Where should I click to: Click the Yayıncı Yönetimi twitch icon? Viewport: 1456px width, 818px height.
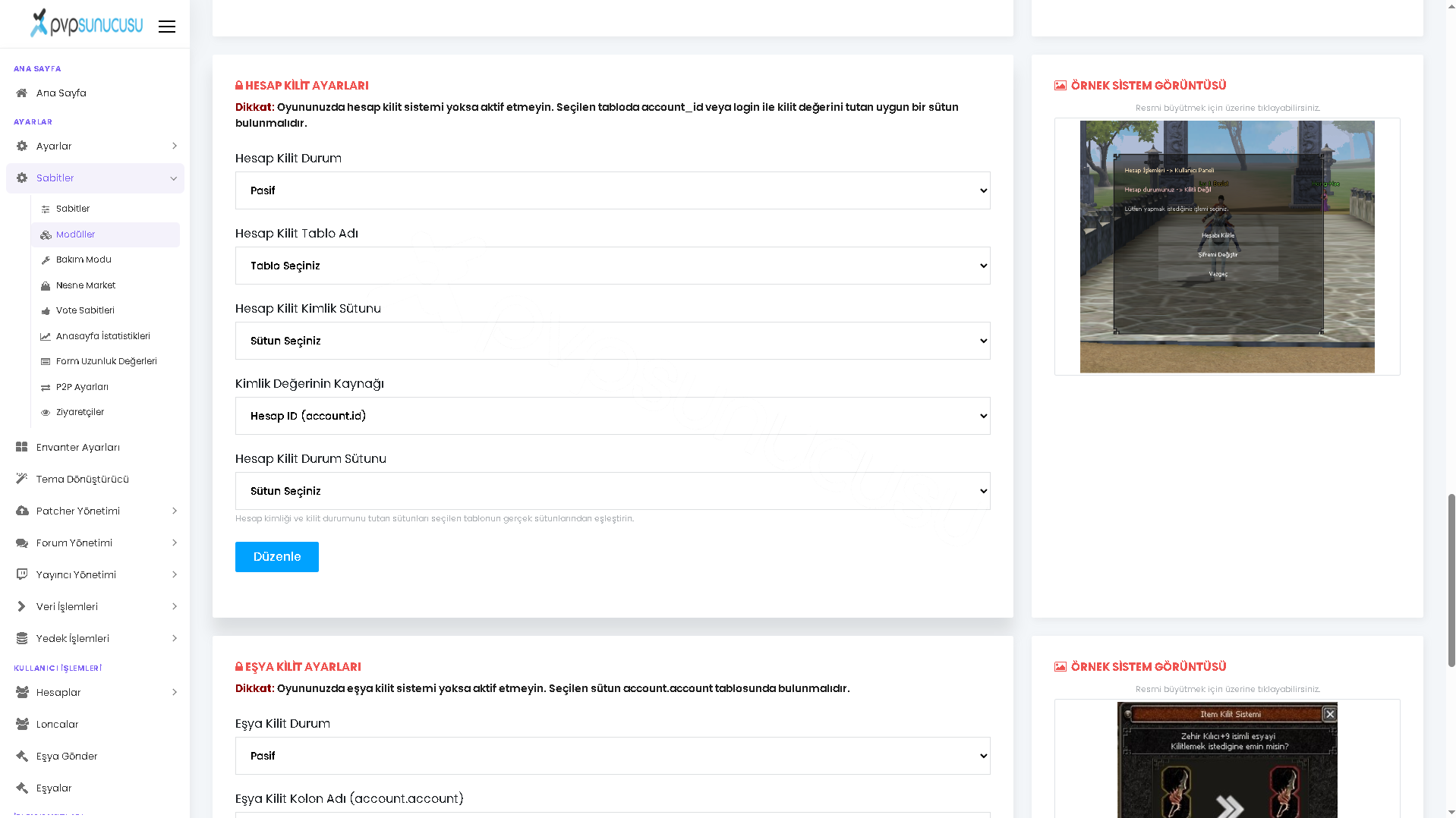tap(22, 575)
